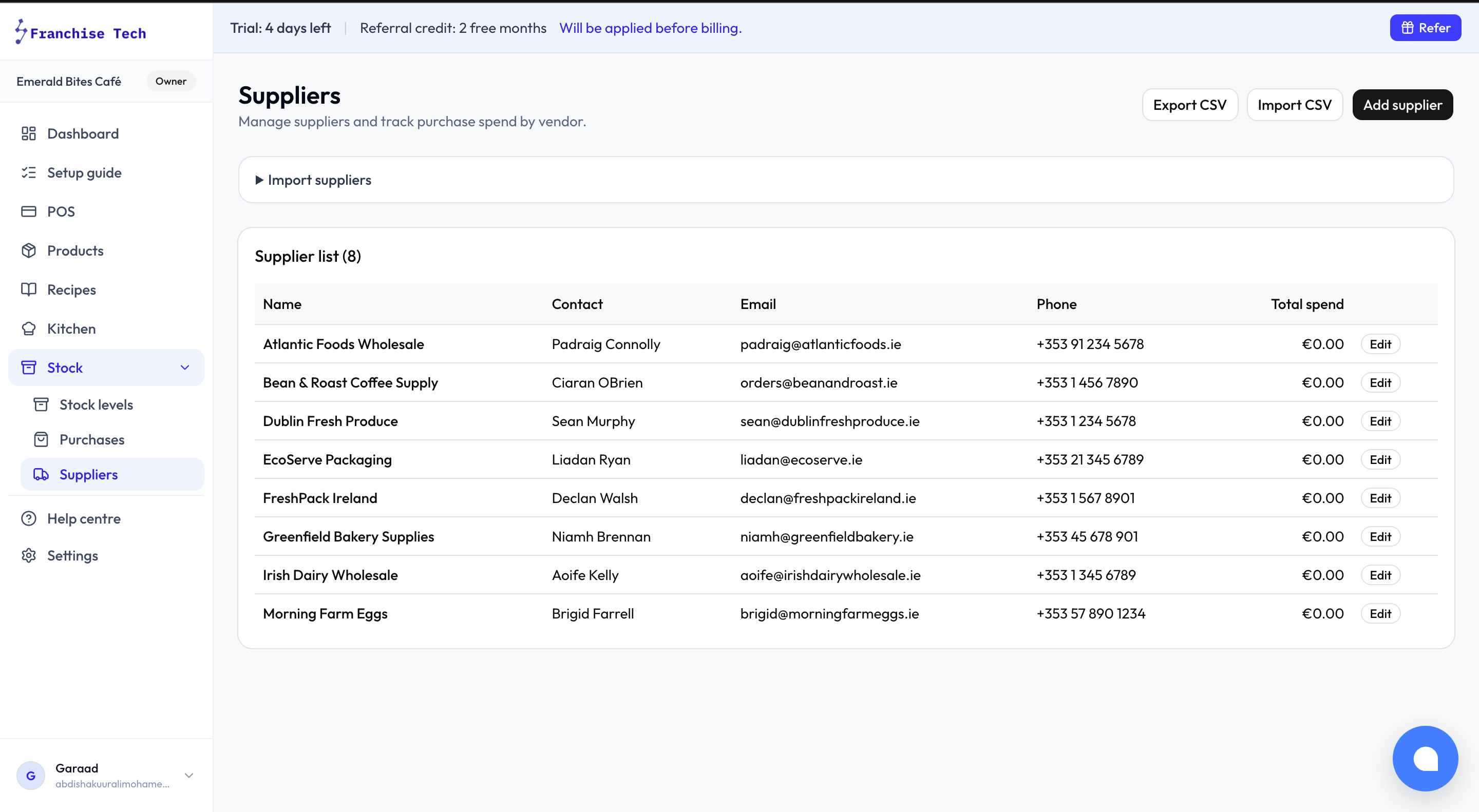1479x812 pixels.
Task: Expand the Import suppliers section
Action: pyautogui.click(x=313, y=180)
